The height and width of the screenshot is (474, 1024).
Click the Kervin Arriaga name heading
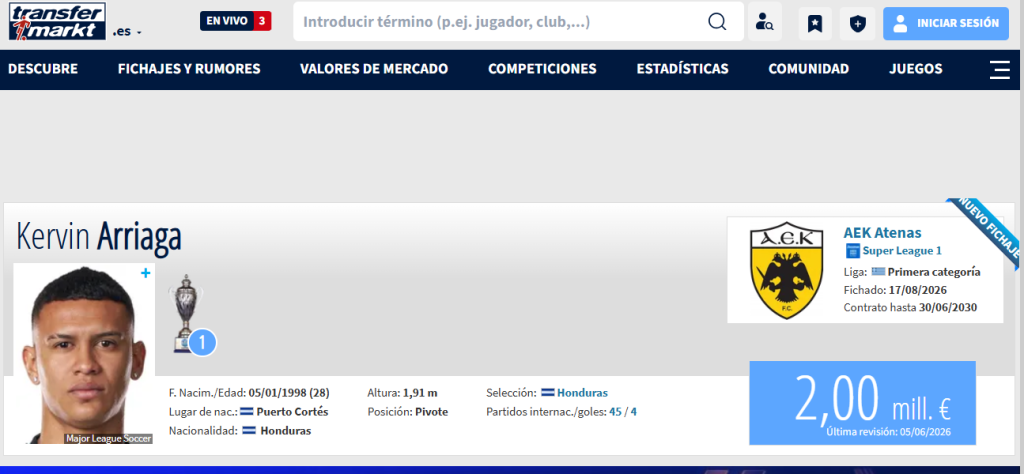(x=99, y=237)
